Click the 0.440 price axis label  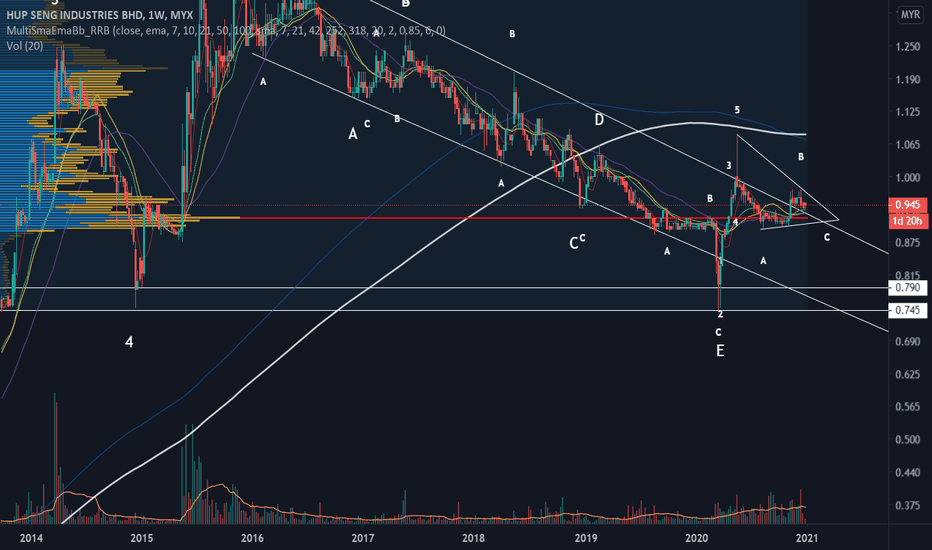tap(908, 473)
